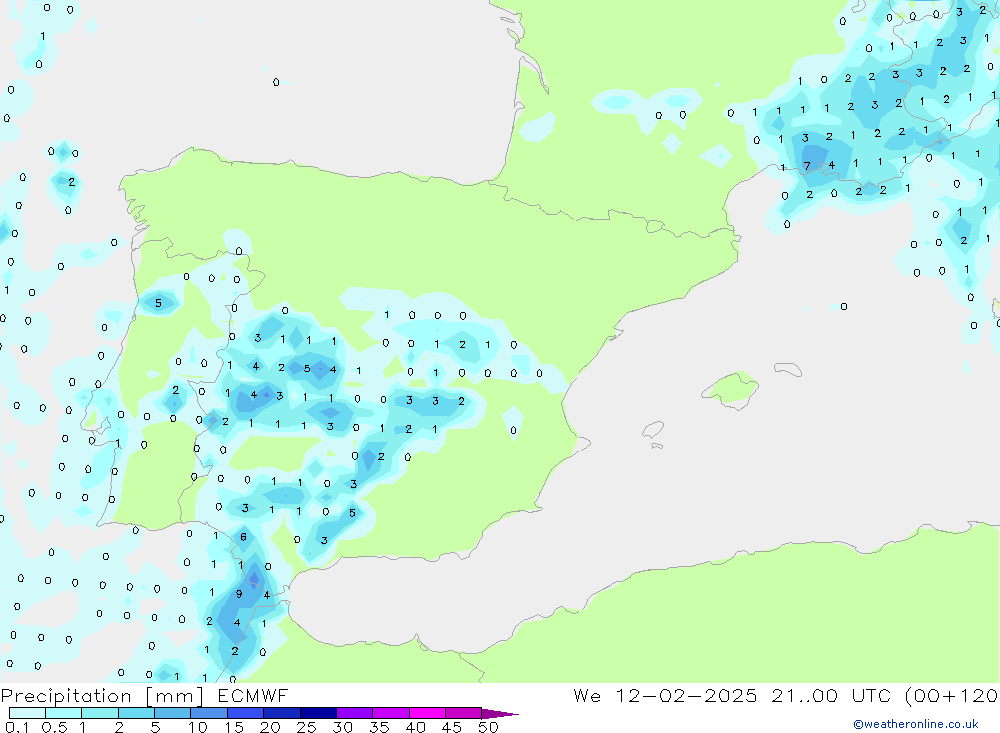This screenshot has width=1000, height=733.
Task: Select the 0.5–1 mm light cyan legend swatch
Action: (x=63, y=713)
